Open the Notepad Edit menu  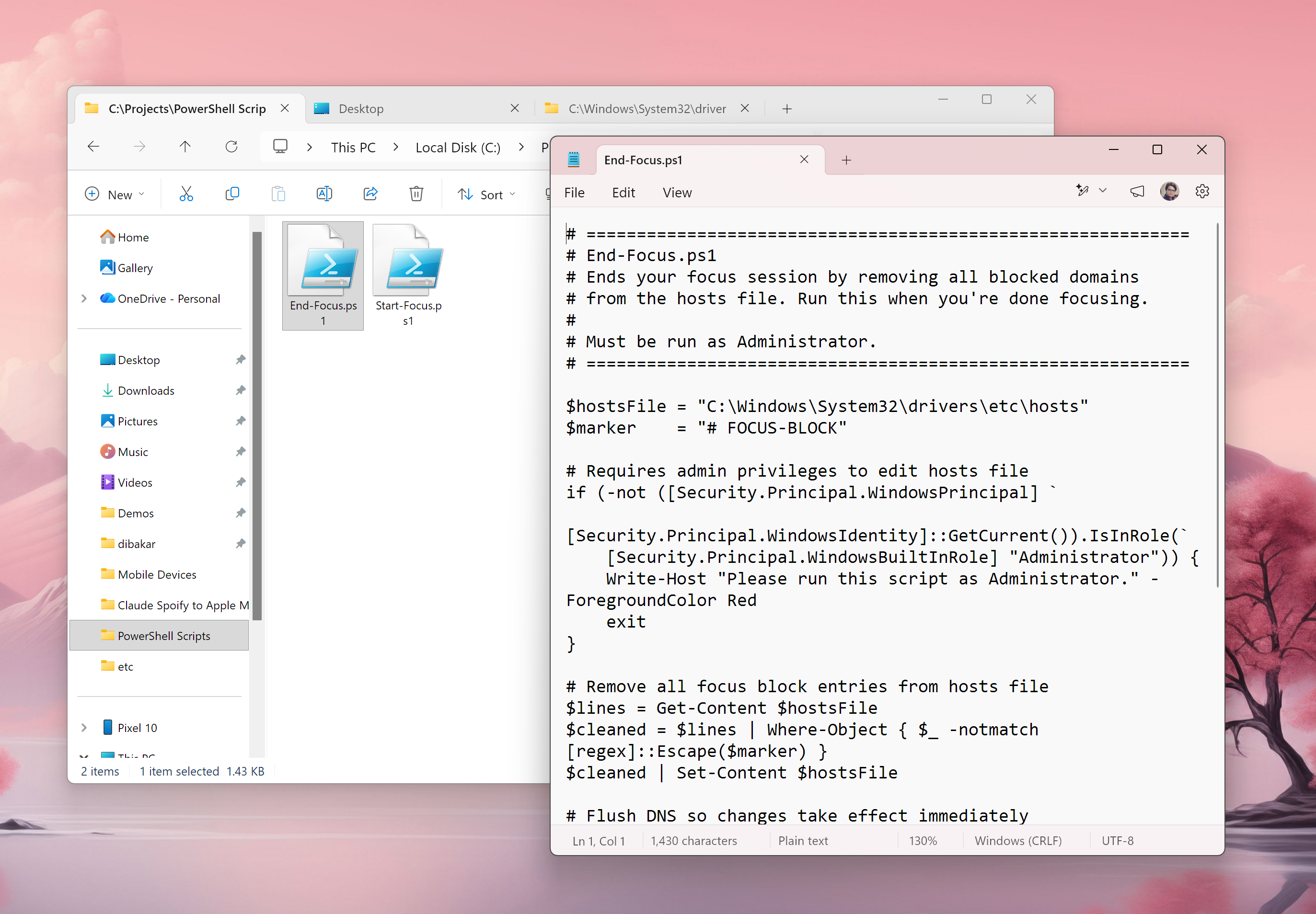[623, 193]
